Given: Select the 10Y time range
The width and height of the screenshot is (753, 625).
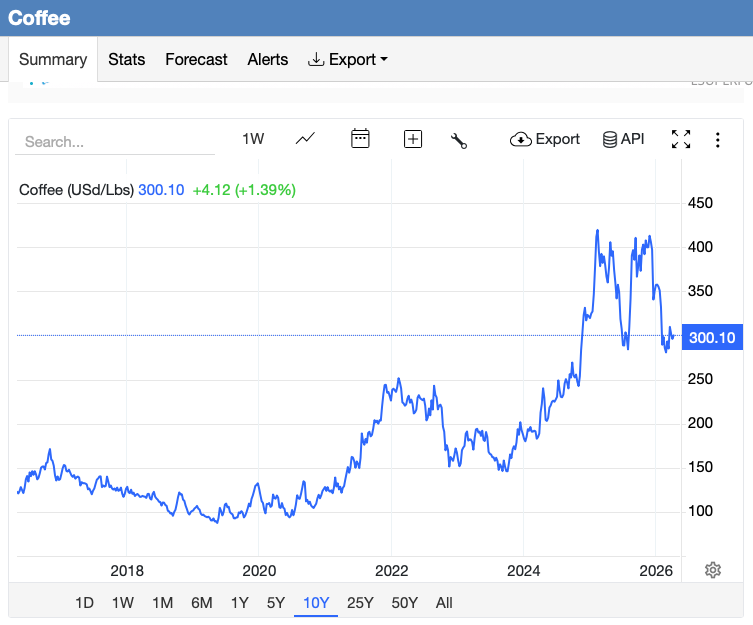Looking at the screenshot, I should [316, 602].
